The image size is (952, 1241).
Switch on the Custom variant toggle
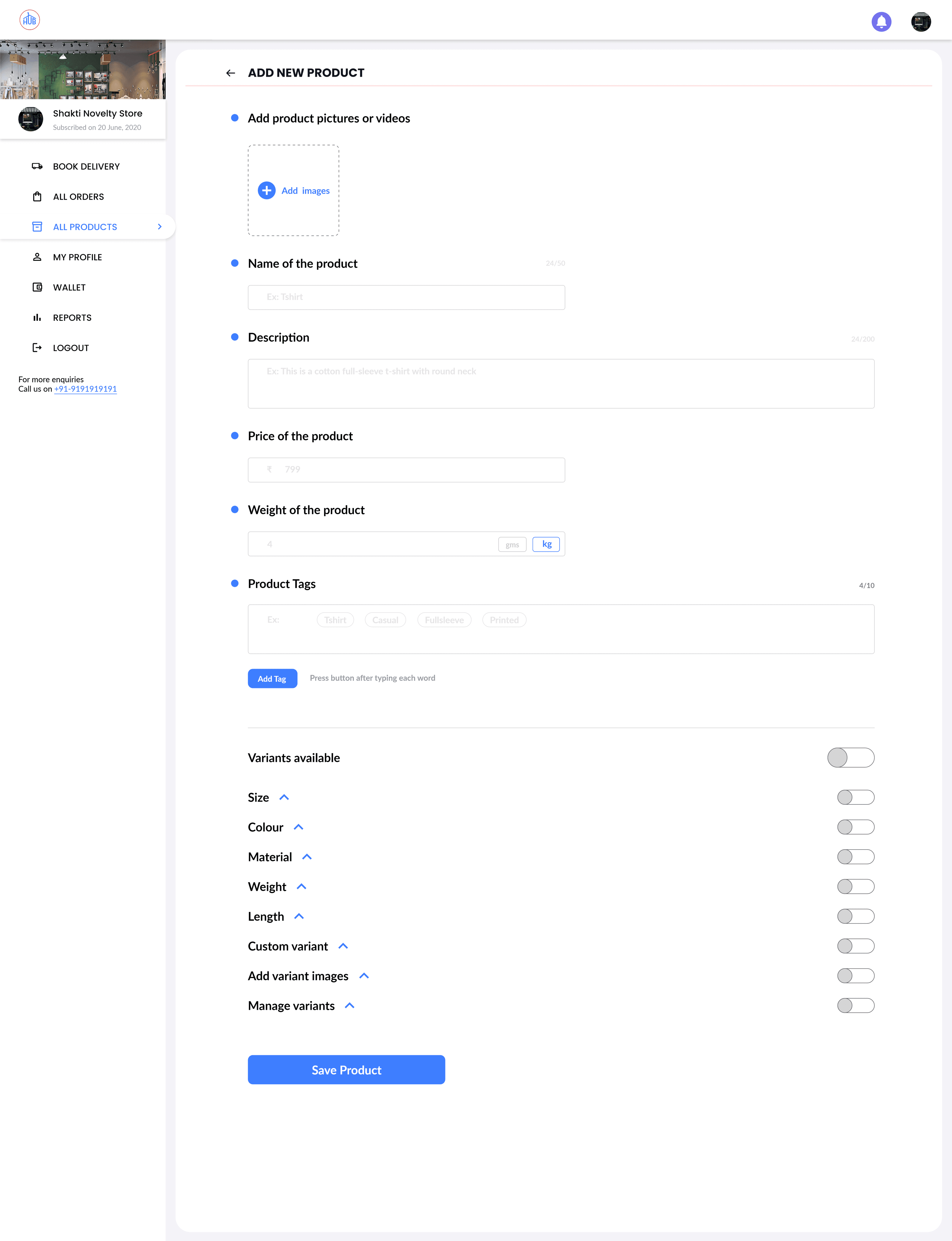[x=855, y=946]
